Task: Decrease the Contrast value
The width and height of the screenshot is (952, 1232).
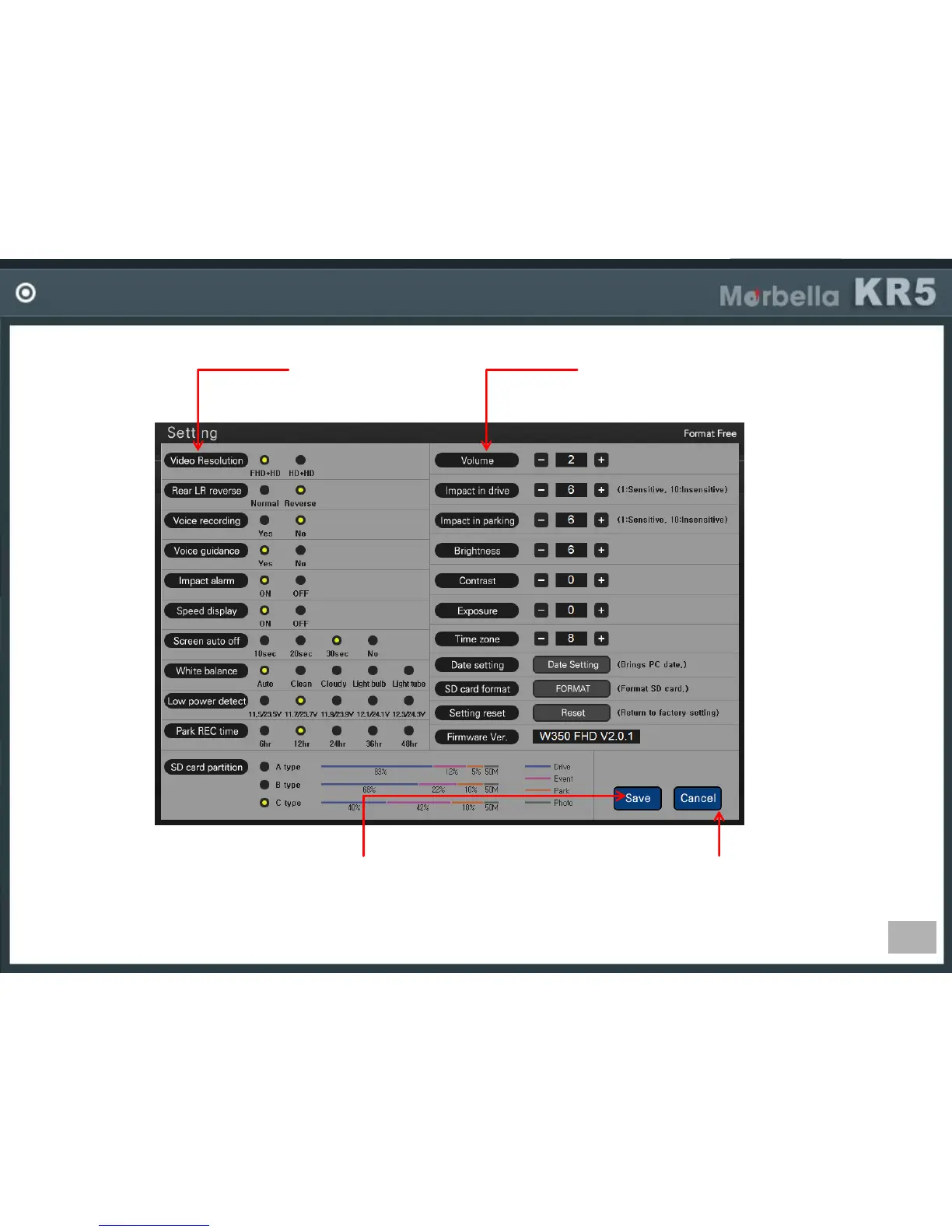Action: coord(541,580)
